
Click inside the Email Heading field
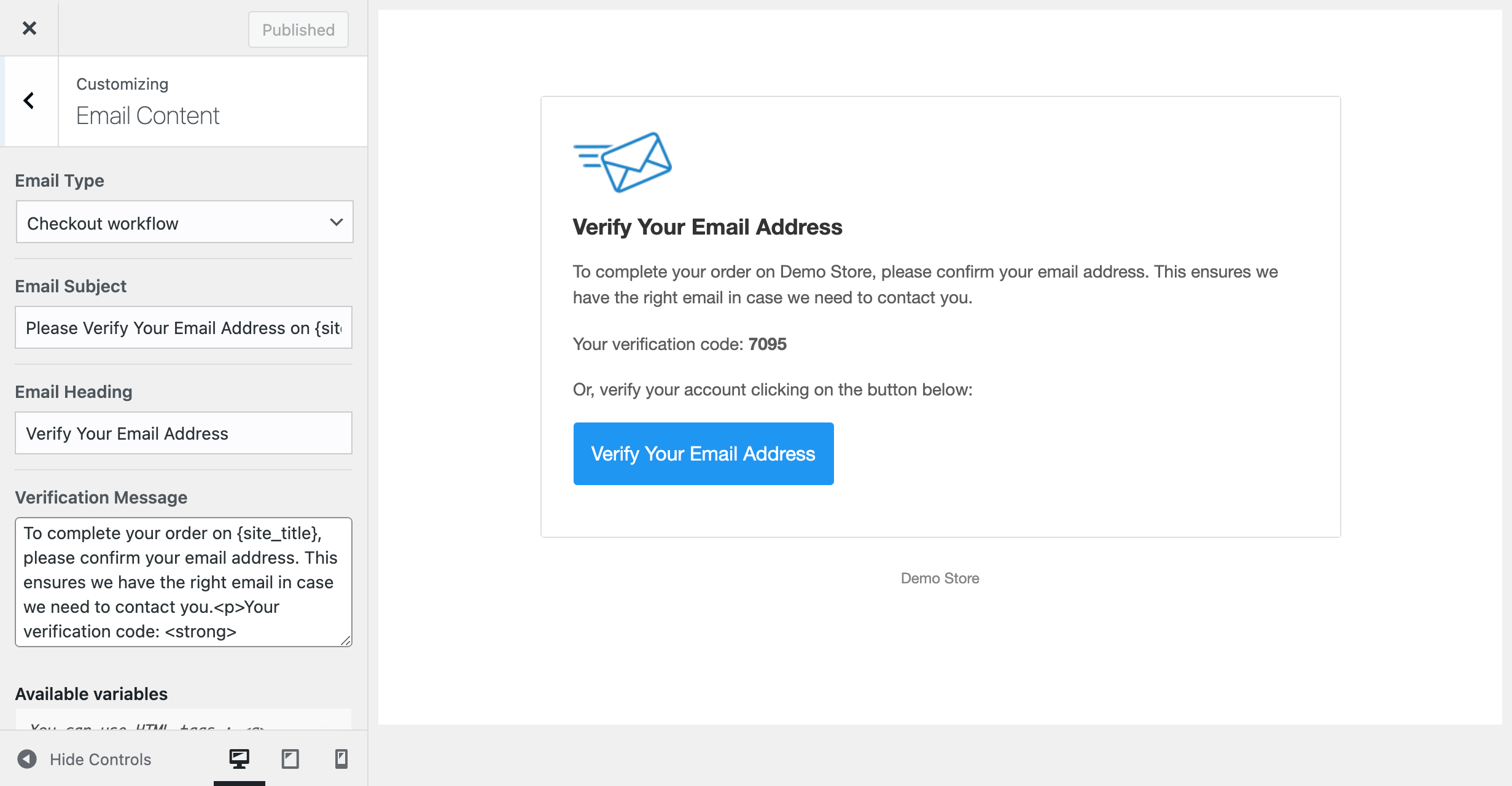(x=184, y=433)
